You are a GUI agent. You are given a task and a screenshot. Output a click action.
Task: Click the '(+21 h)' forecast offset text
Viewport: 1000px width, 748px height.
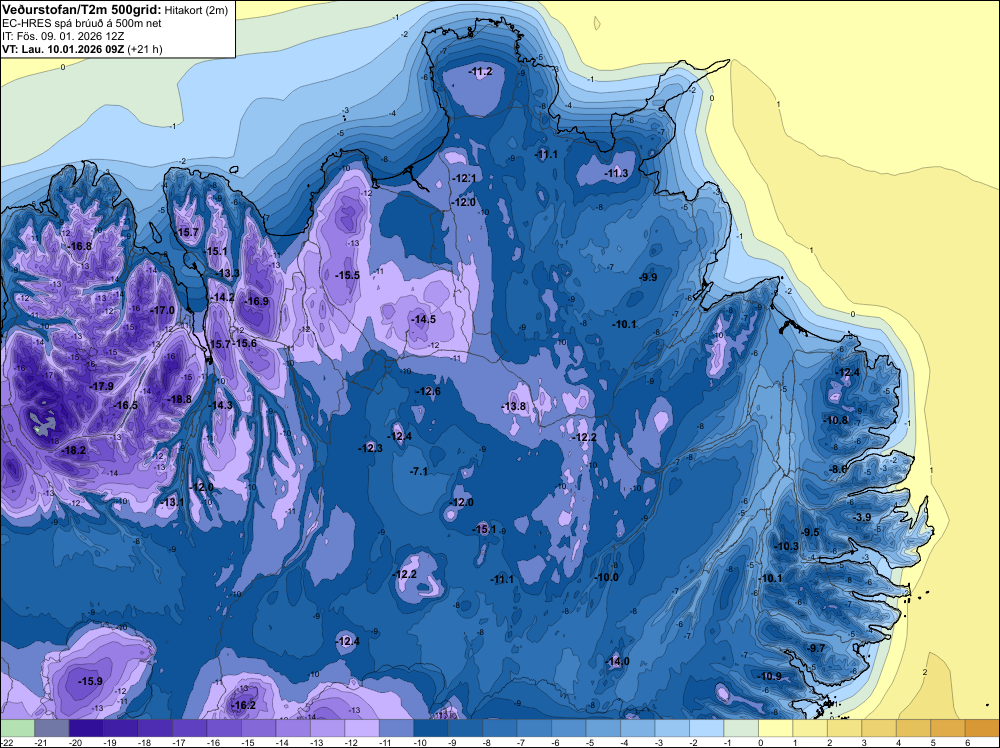click(x=145, y=49)
